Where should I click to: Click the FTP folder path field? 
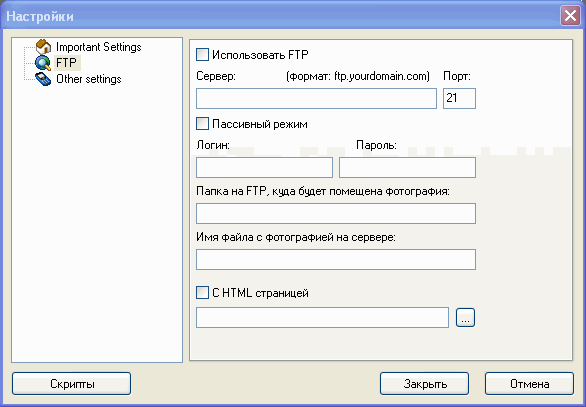(336, 213)
